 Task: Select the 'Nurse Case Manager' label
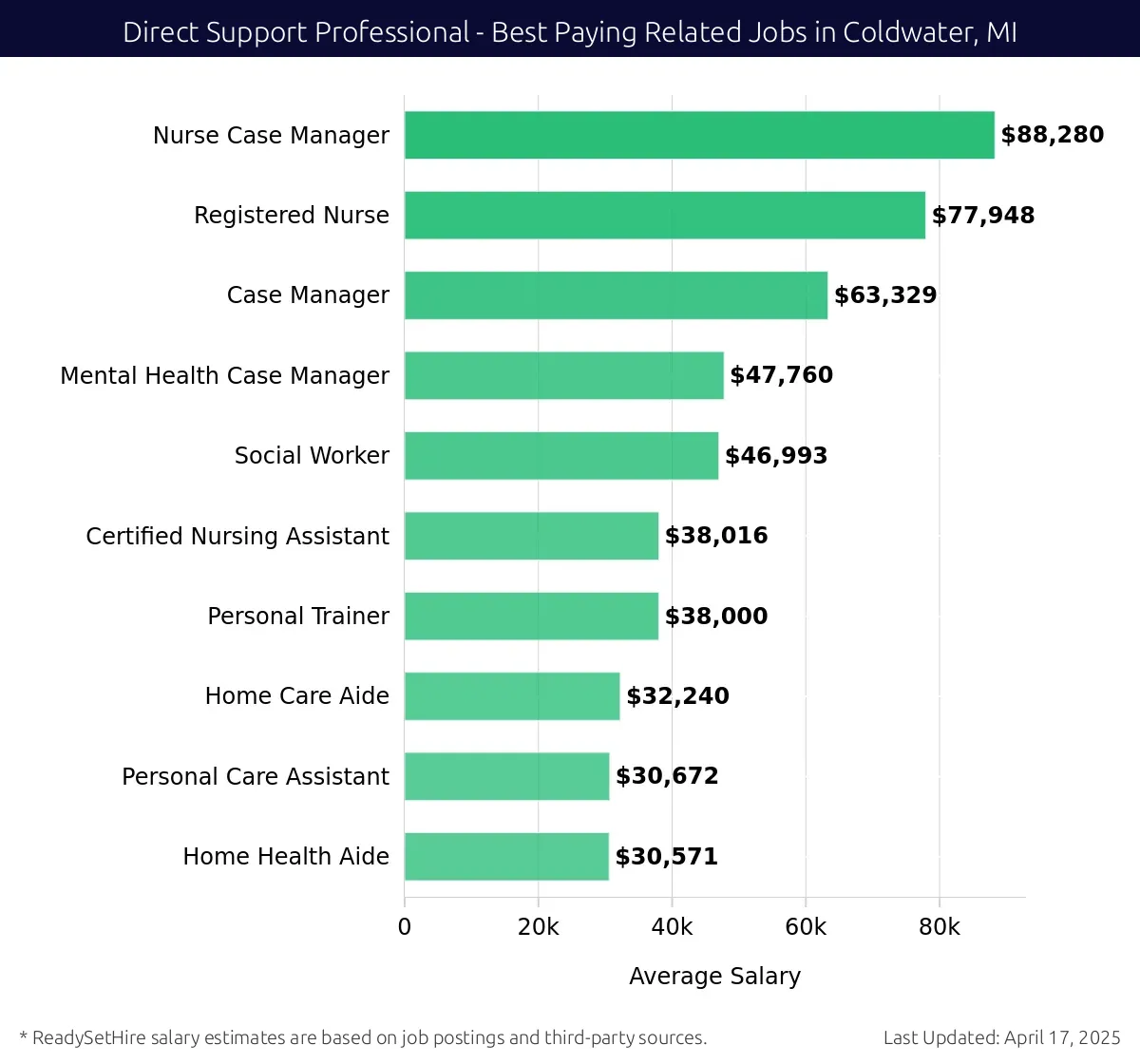coord(271,136)
